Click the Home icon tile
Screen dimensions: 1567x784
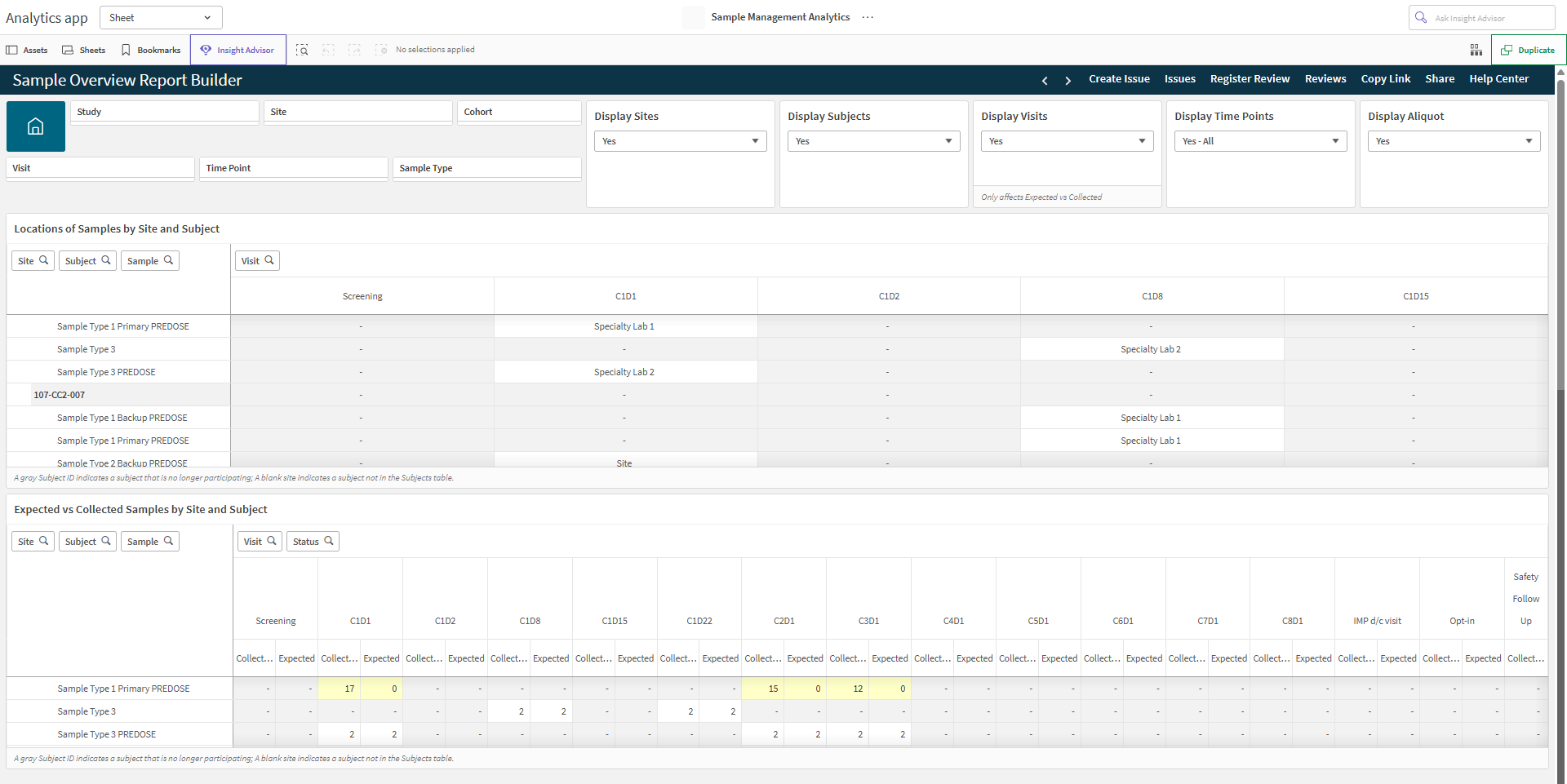click(36, 126)
